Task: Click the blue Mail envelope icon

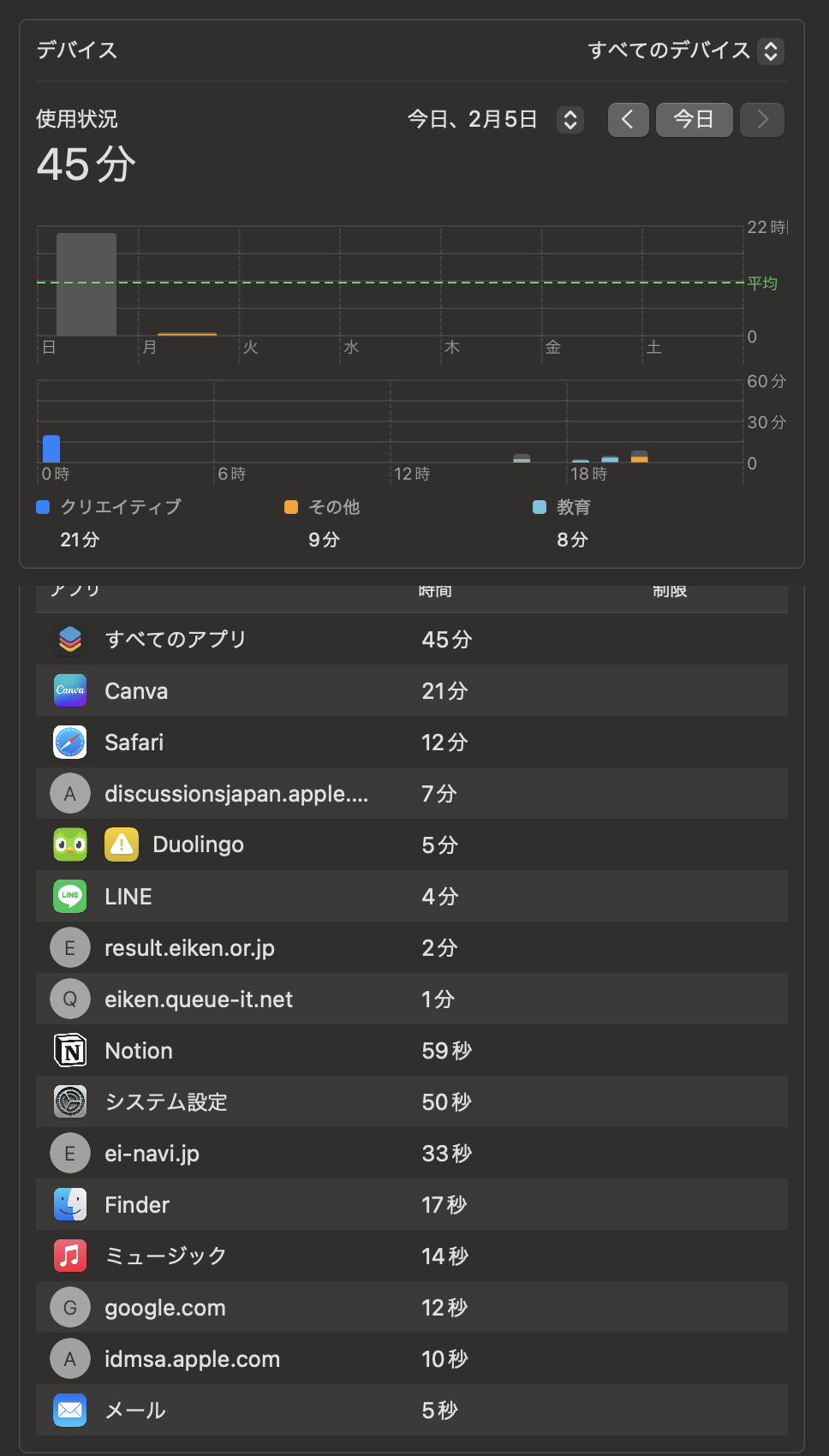Action: pyautogui.click(x=70, y=1410)
